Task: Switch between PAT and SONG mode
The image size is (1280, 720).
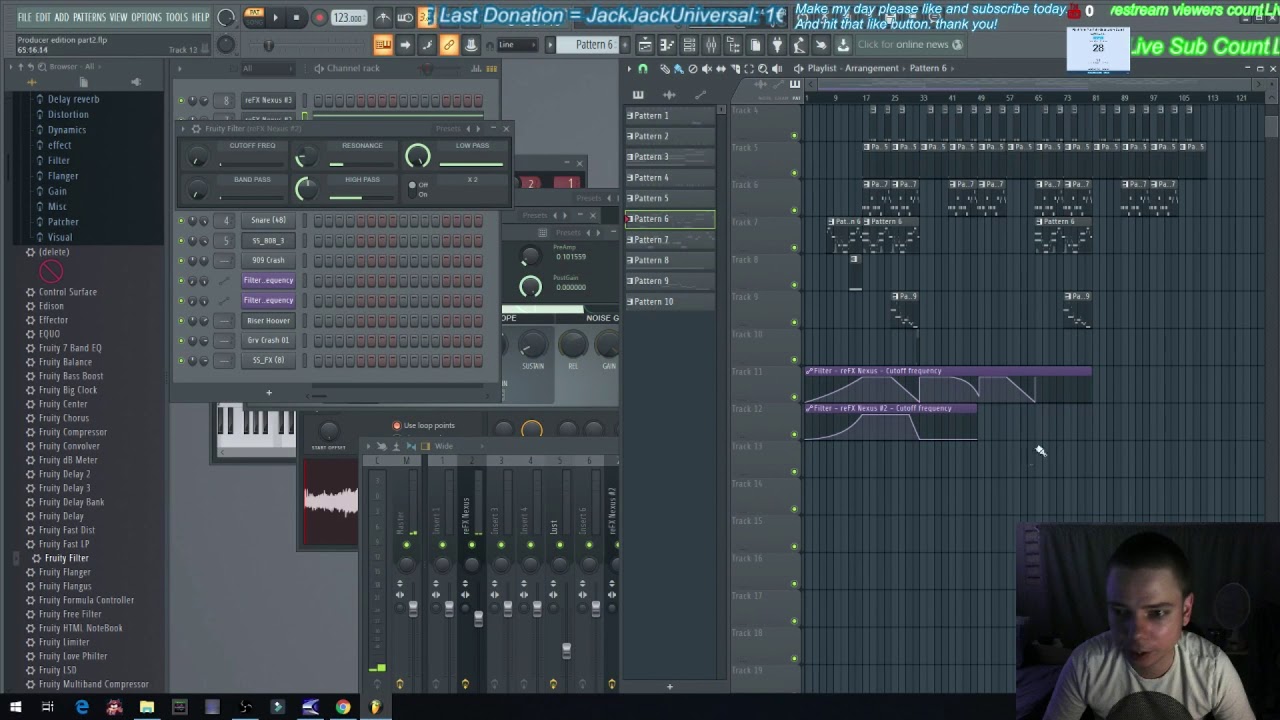Action: [x=255, y=17]
